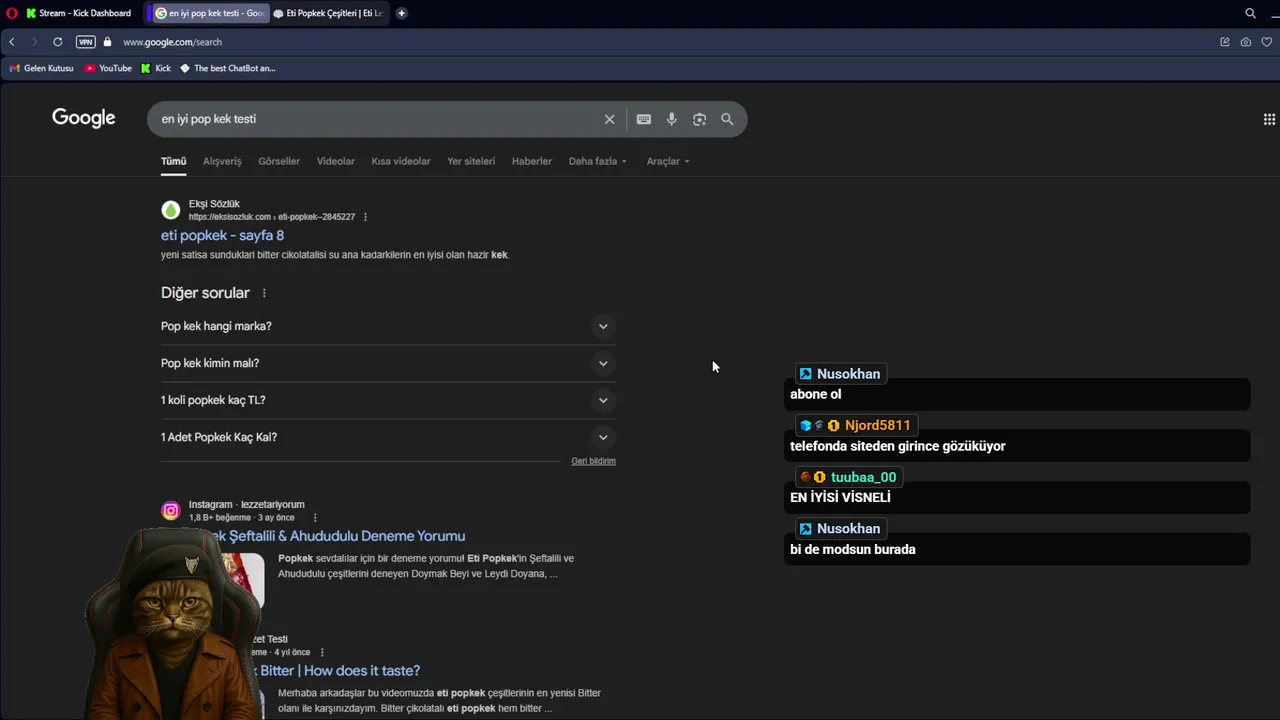Click the padlock site security icon
This screenshot has width=1280, height=720.
(107, 42)
